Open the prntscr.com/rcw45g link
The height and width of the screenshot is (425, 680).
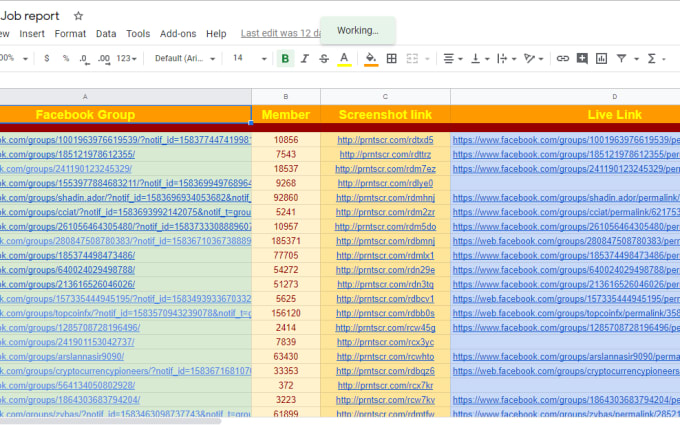pyautogui.click(x=385, y=328)
